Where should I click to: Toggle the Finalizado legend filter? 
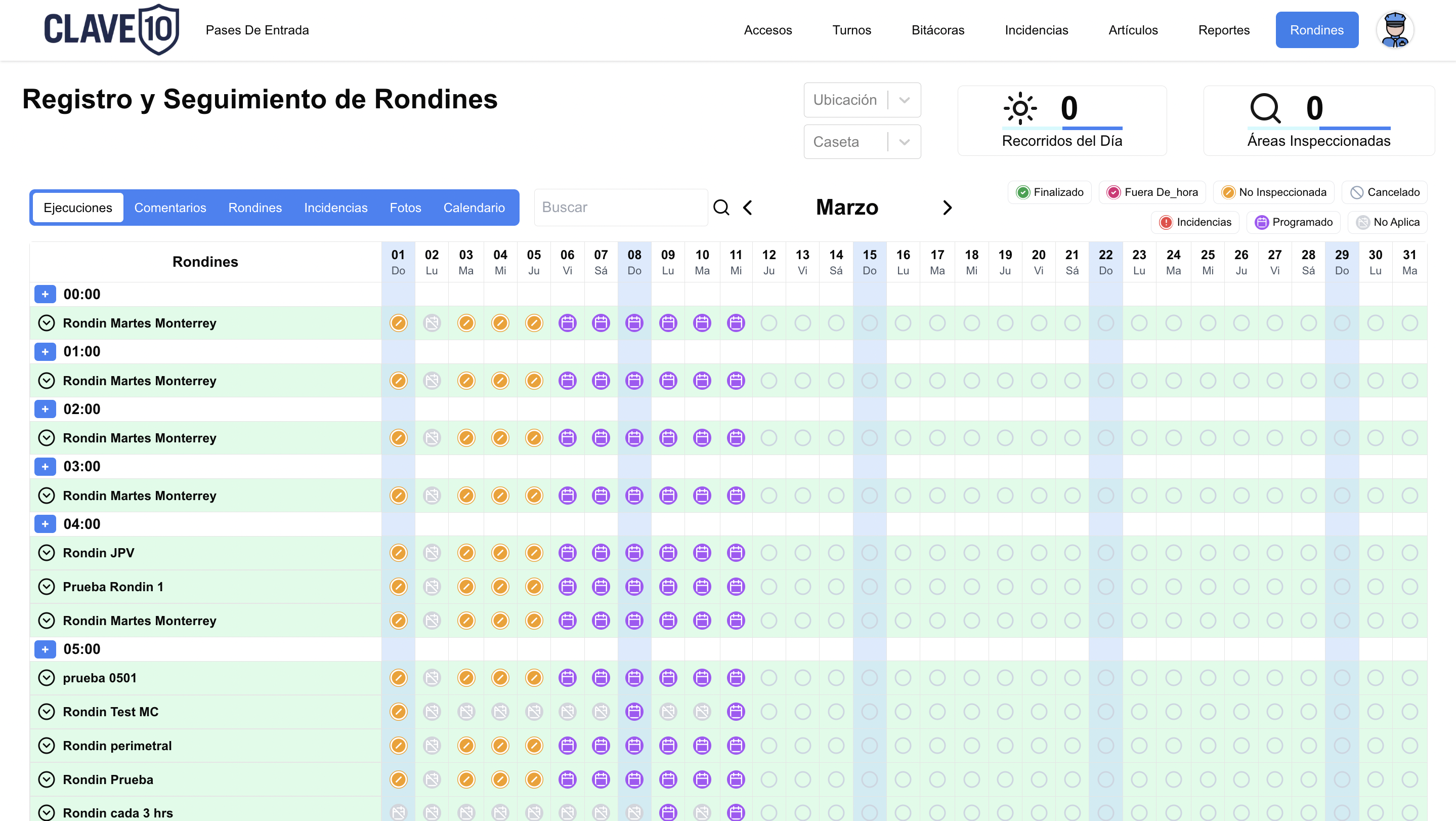click(x=1050, y=192)
